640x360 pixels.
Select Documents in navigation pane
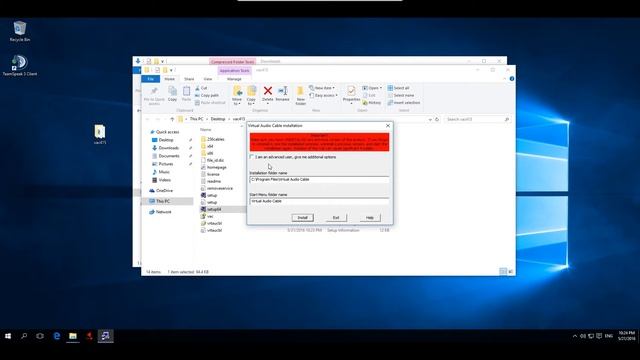[169, 156]
